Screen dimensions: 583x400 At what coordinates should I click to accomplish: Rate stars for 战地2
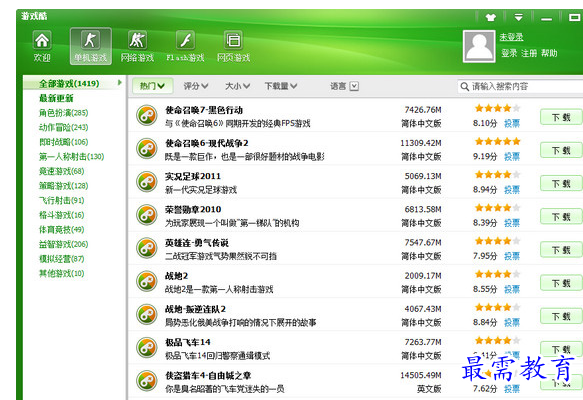[x=497, y=274]
